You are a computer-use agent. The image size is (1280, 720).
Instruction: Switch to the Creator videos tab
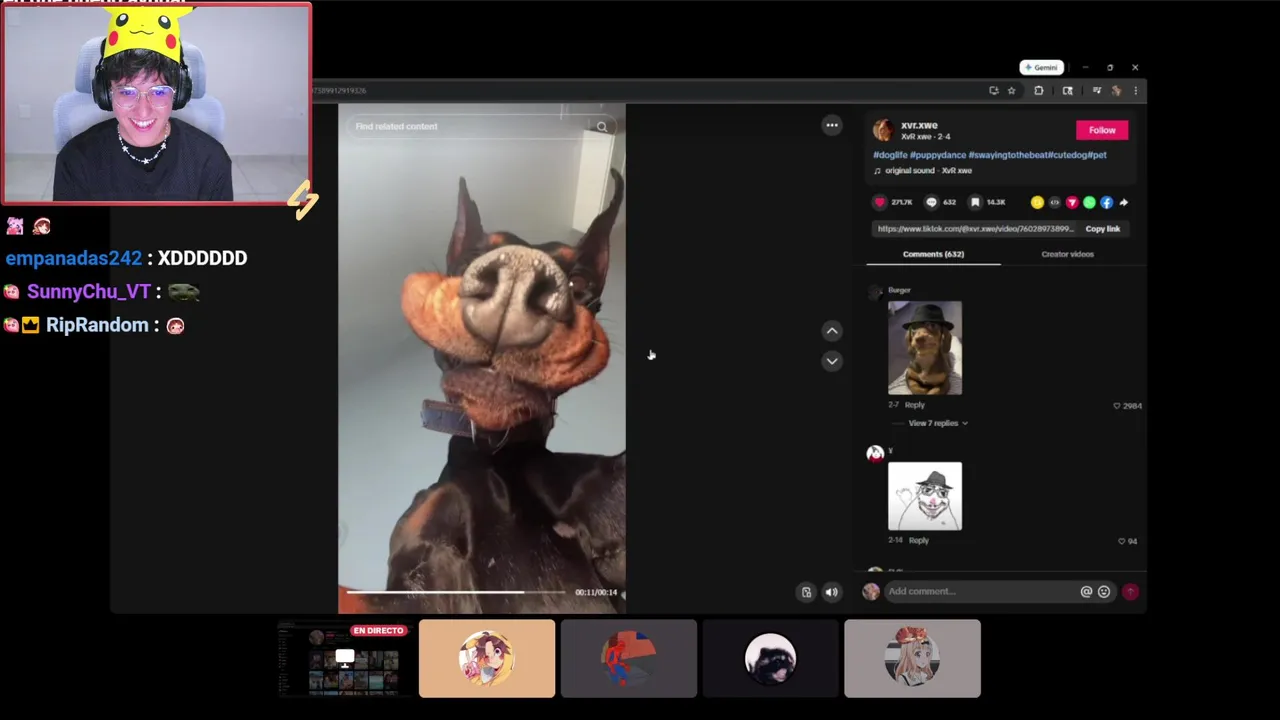[1067, 254]
